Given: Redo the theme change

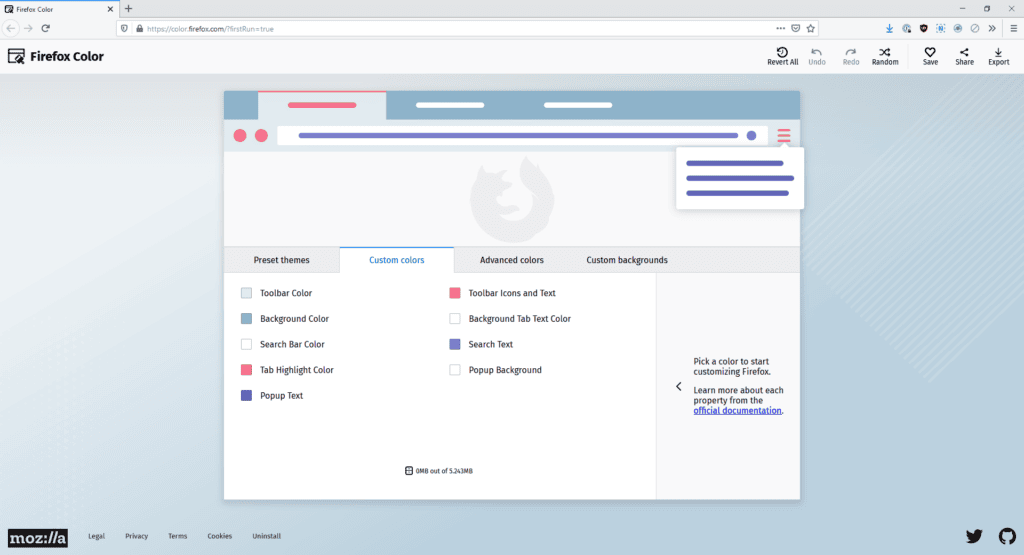Looking at the screenshot, I should point(850,56).
